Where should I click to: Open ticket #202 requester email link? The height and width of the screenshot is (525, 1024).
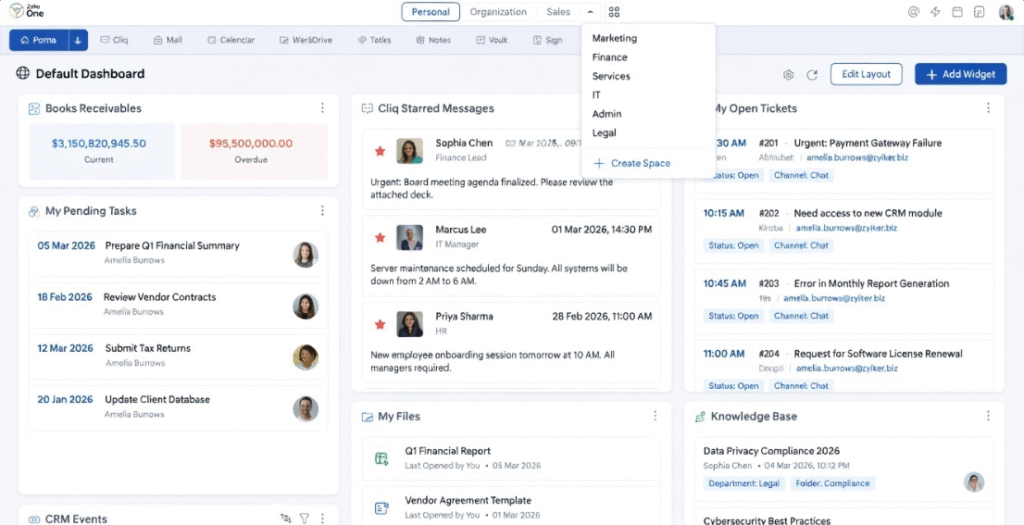848,228
